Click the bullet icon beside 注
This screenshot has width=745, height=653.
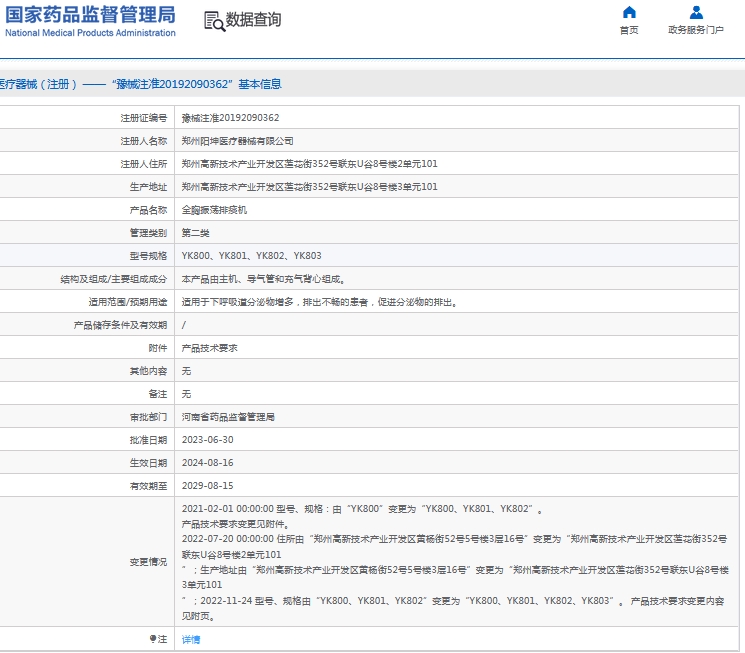(x=153, y=639)
